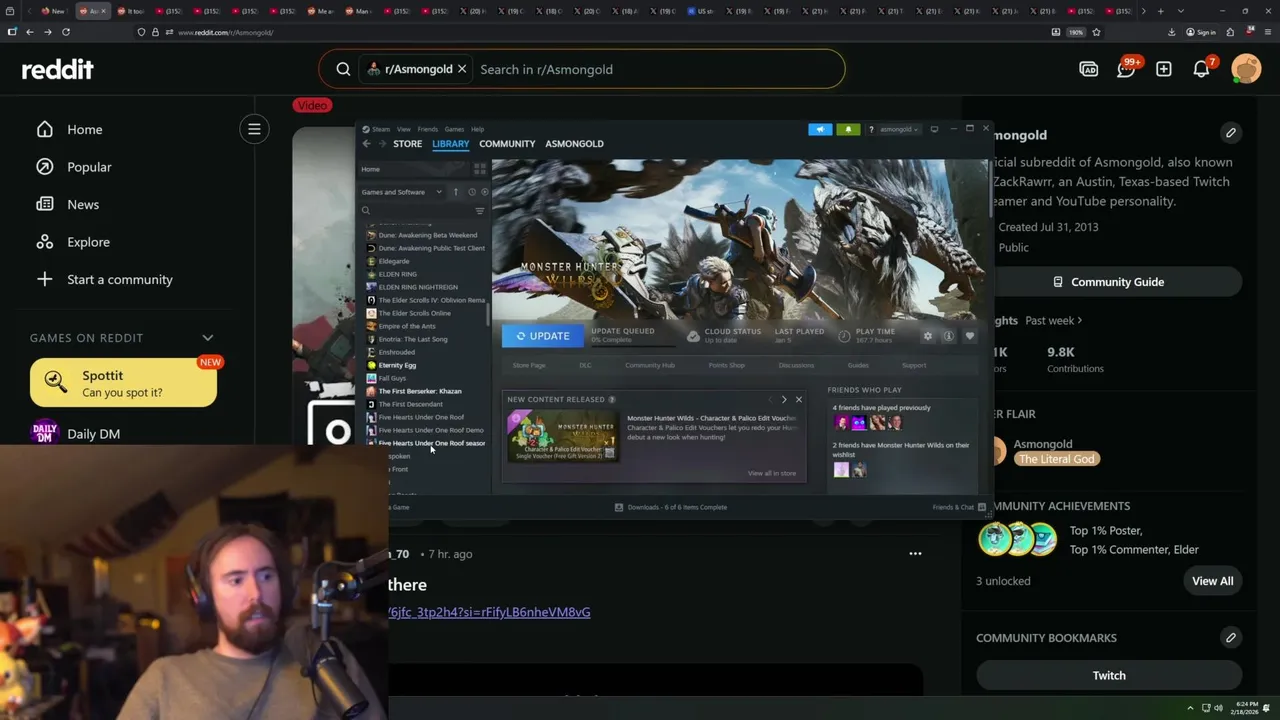The height and width of the screenshot is (720, 1280).
Task: Collapse the Games on Reddit section
Action: (x=208, y=338)
